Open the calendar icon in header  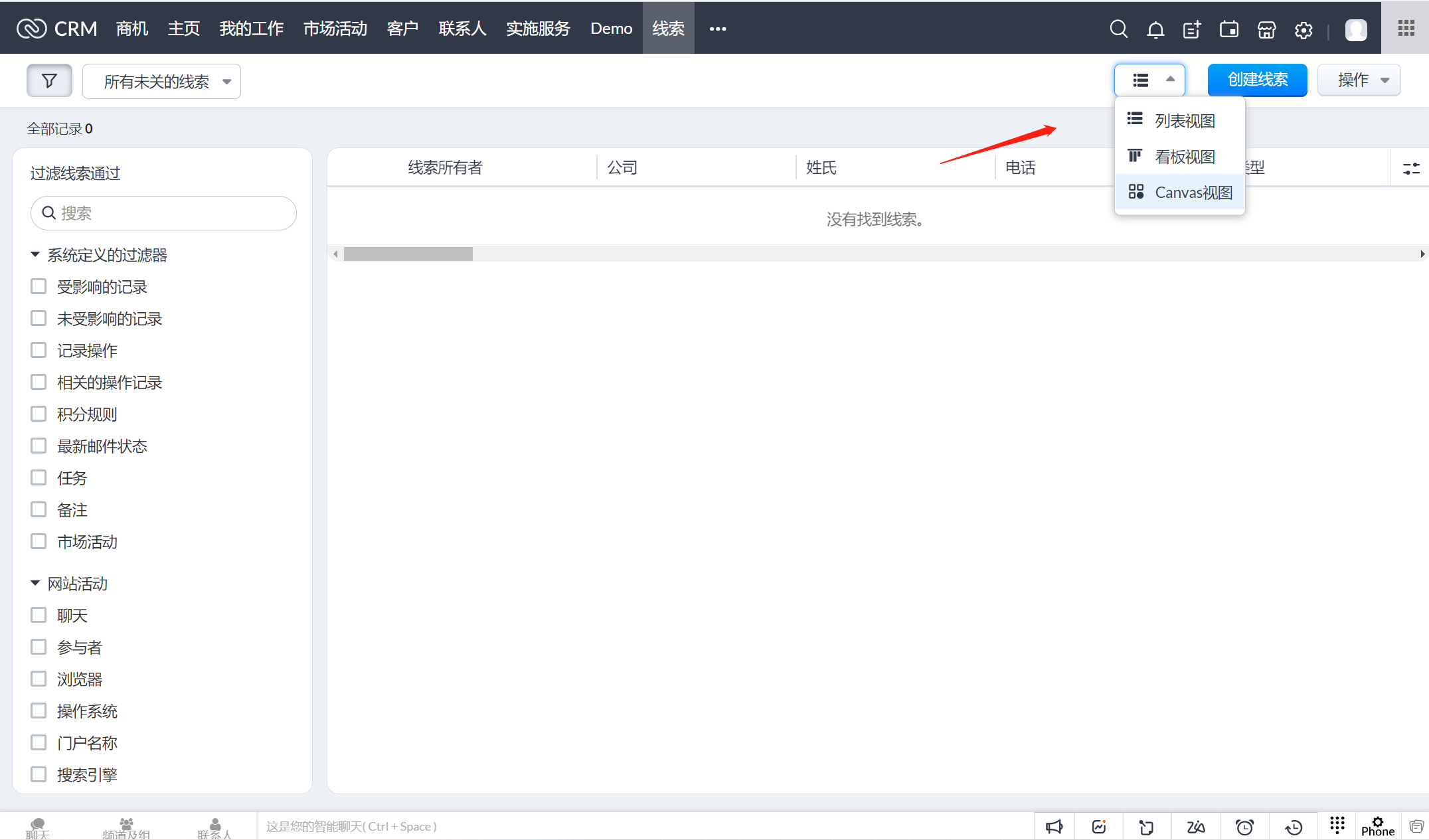pyautogui.click(x=1229, y=29)
